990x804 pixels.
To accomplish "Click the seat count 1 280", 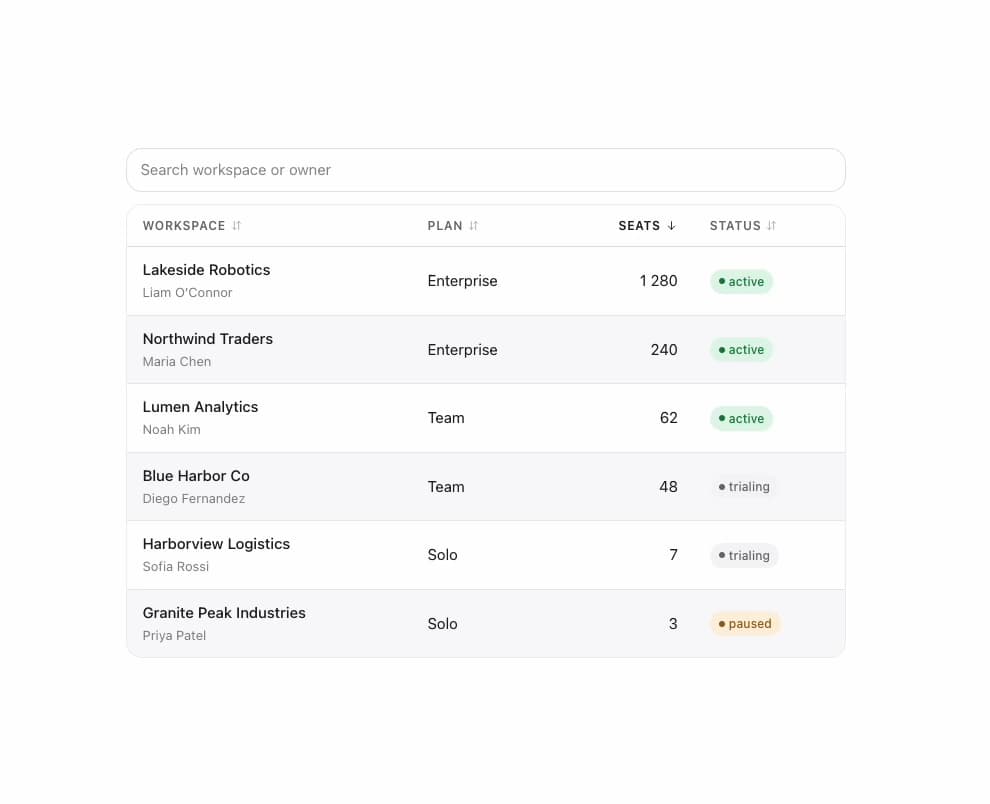I will [x=658, y=280].
